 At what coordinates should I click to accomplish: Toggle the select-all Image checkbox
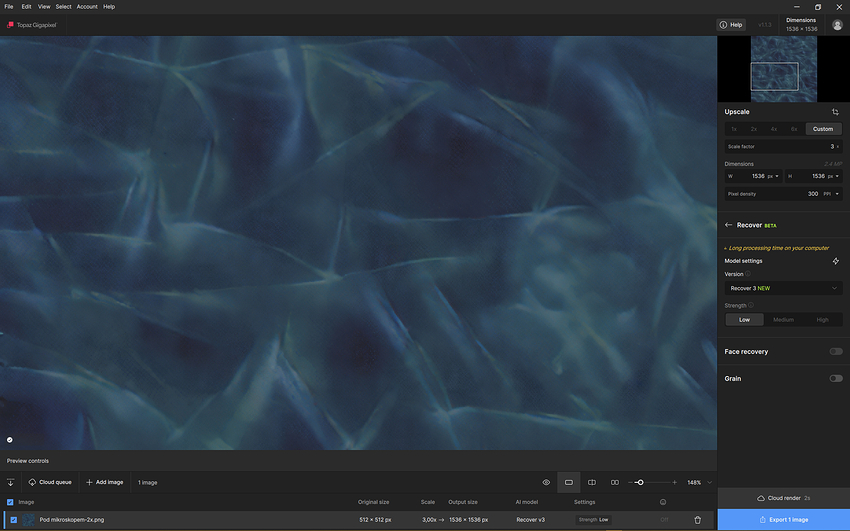coord(10,502)
